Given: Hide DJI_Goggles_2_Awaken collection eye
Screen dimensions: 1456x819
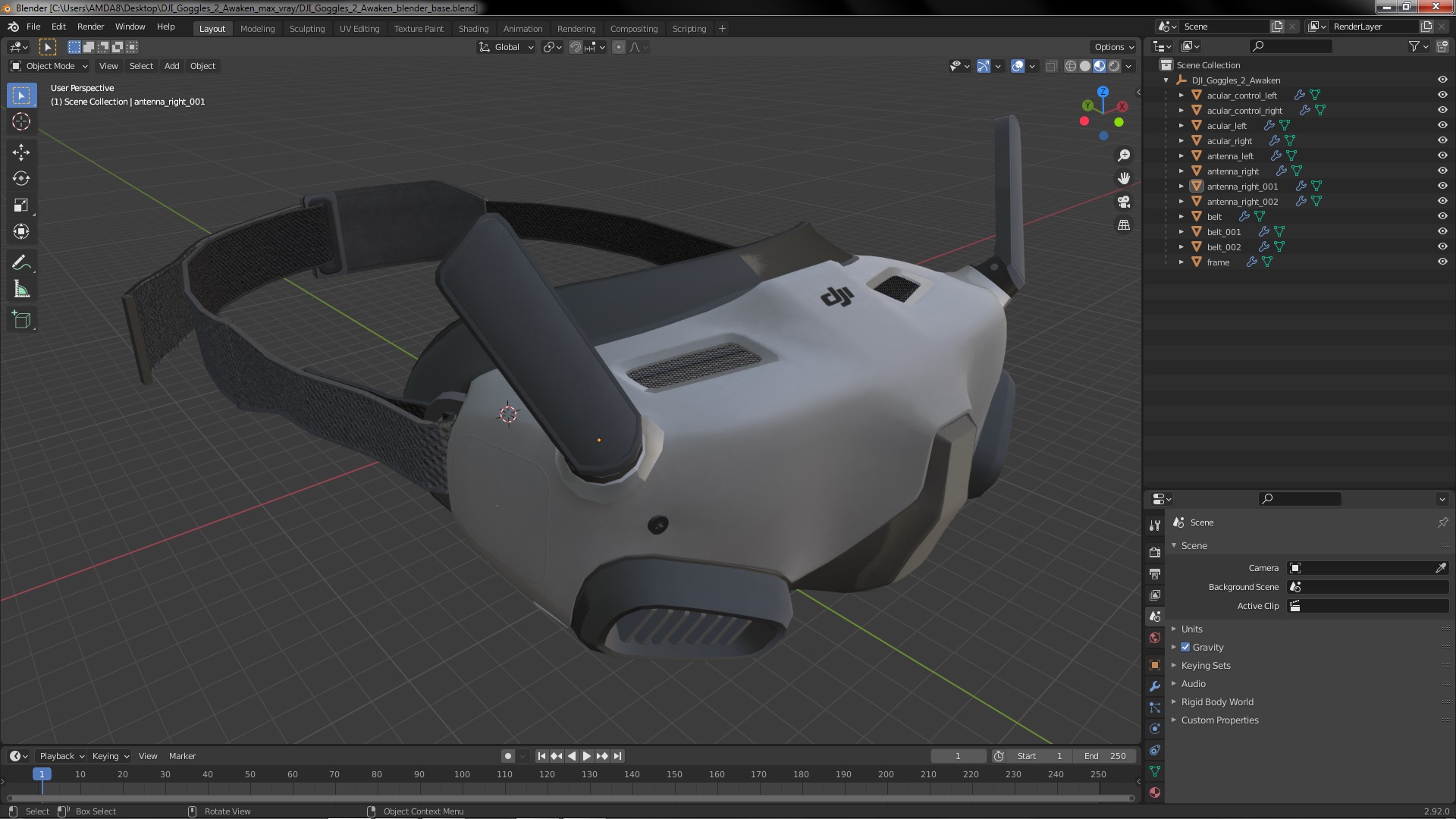Looking at the screenshot, I should coord(1442,80).
